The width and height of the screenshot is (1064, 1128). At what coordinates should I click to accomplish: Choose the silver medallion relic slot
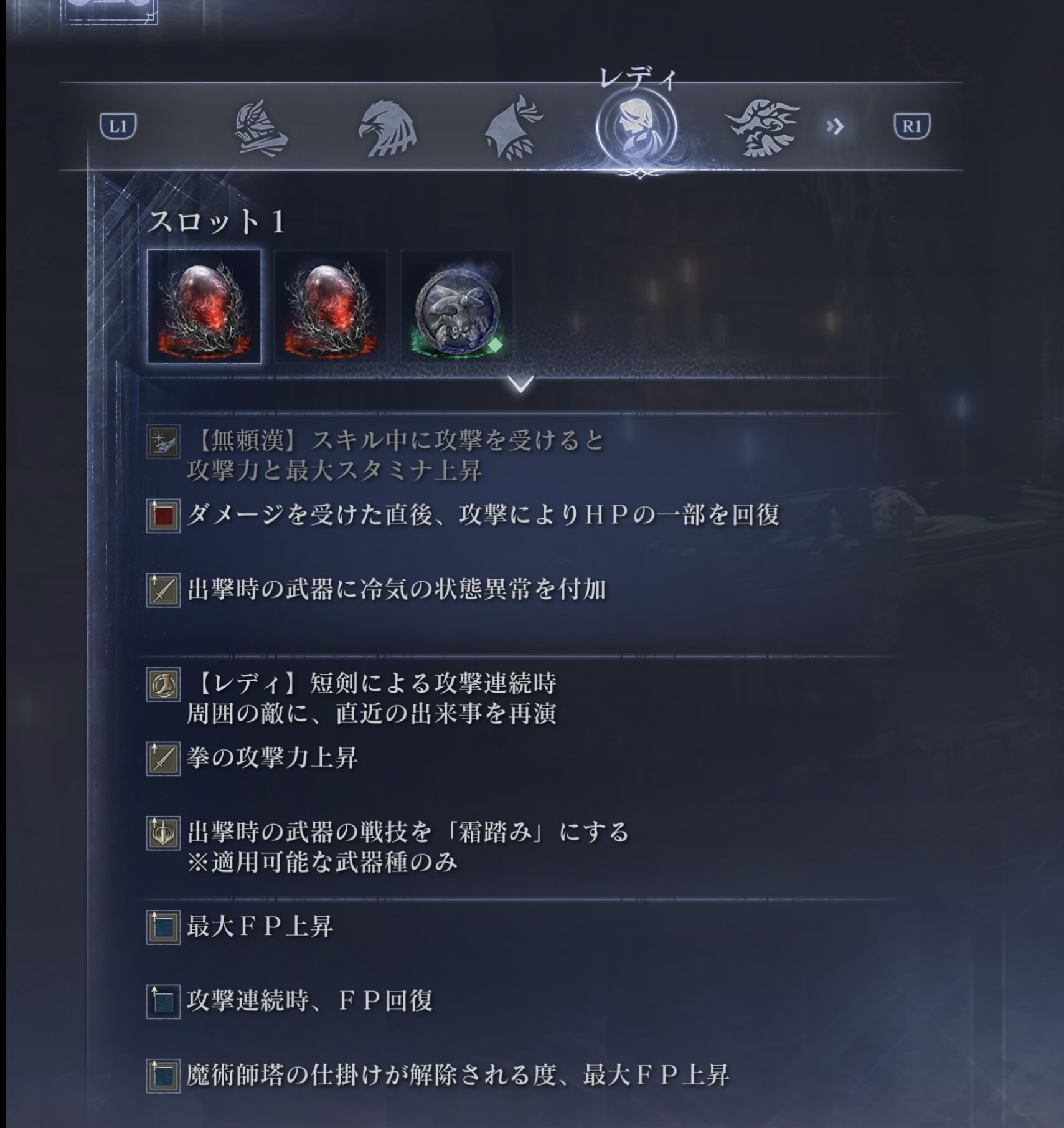click(458, 306)
